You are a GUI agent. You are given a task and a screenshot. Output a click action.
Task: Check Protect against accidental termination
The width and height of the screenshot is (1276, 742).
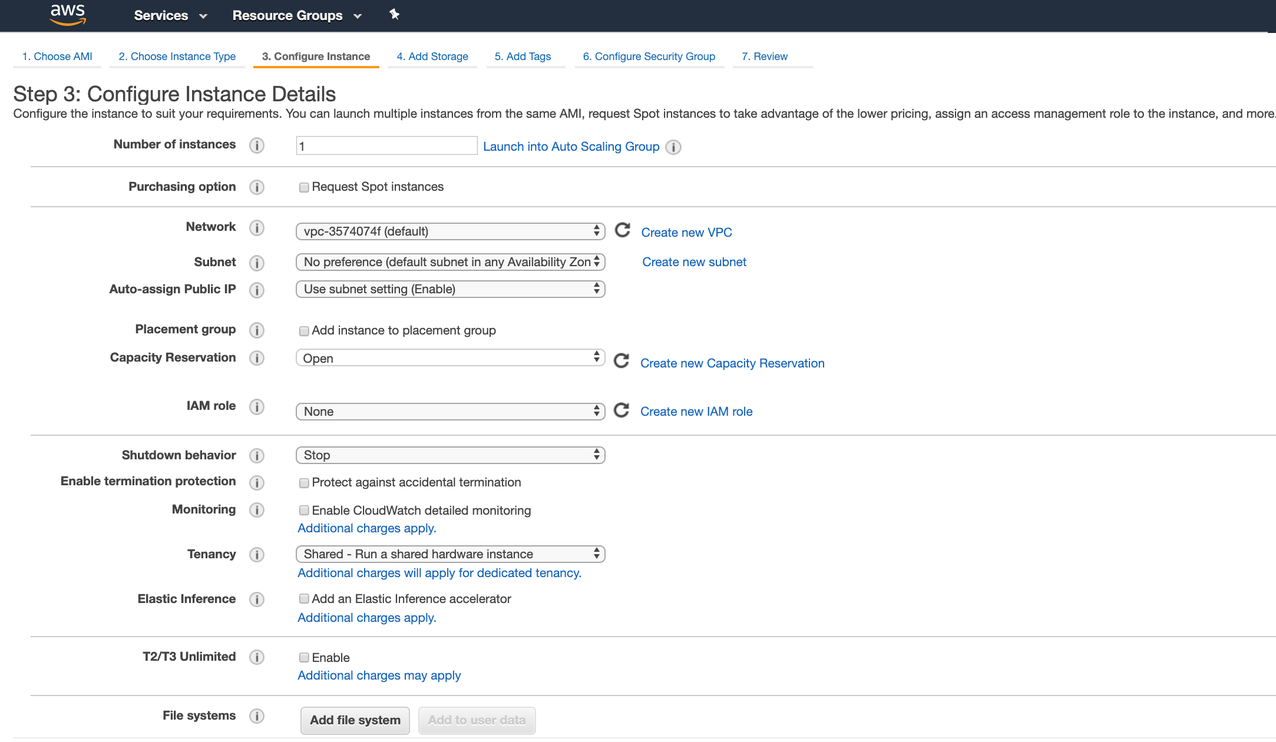pyautogui.click(x=304, y=482)
